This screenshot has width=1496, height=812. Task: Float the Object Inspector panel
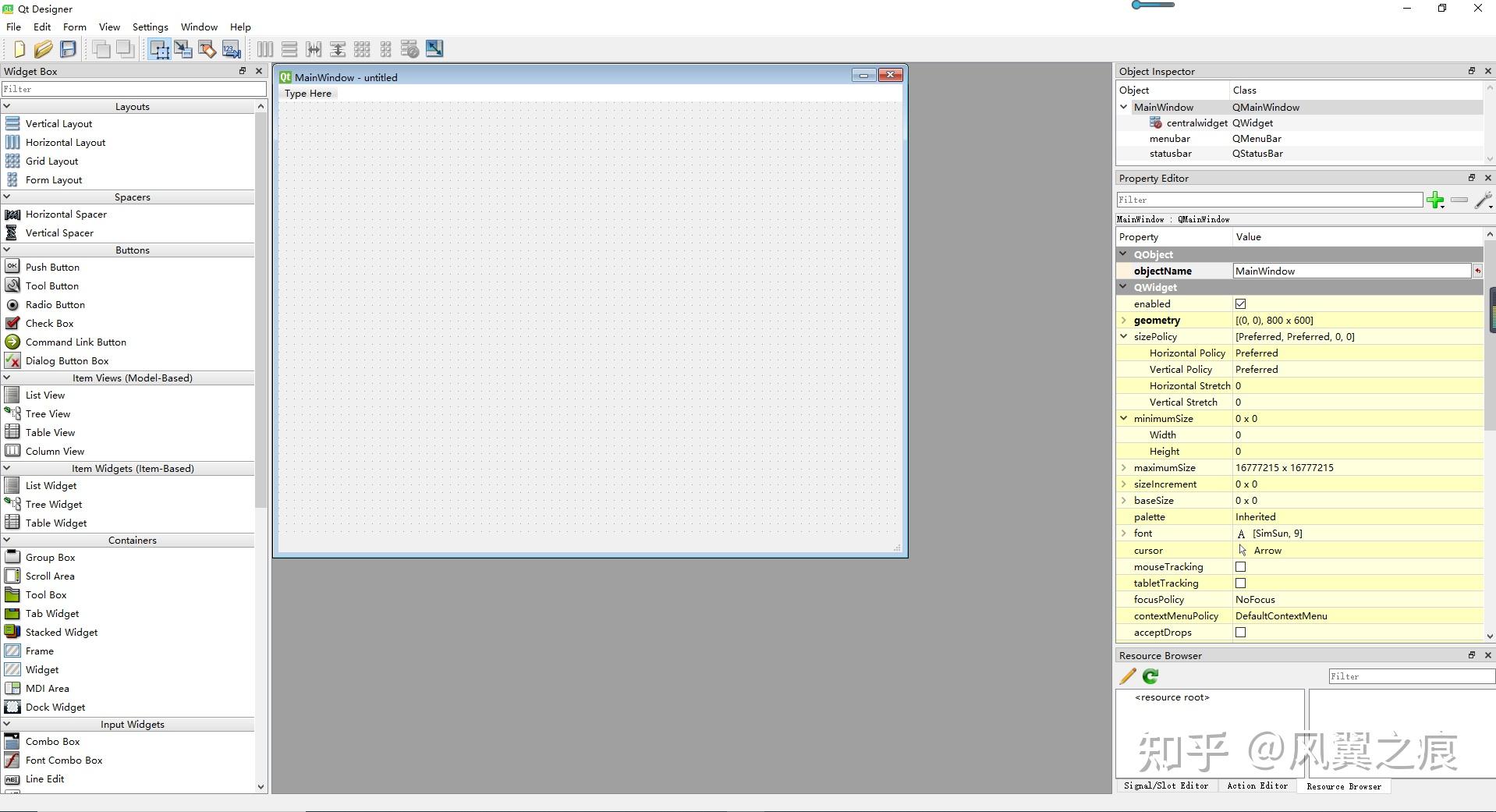tap(1472, 71)
